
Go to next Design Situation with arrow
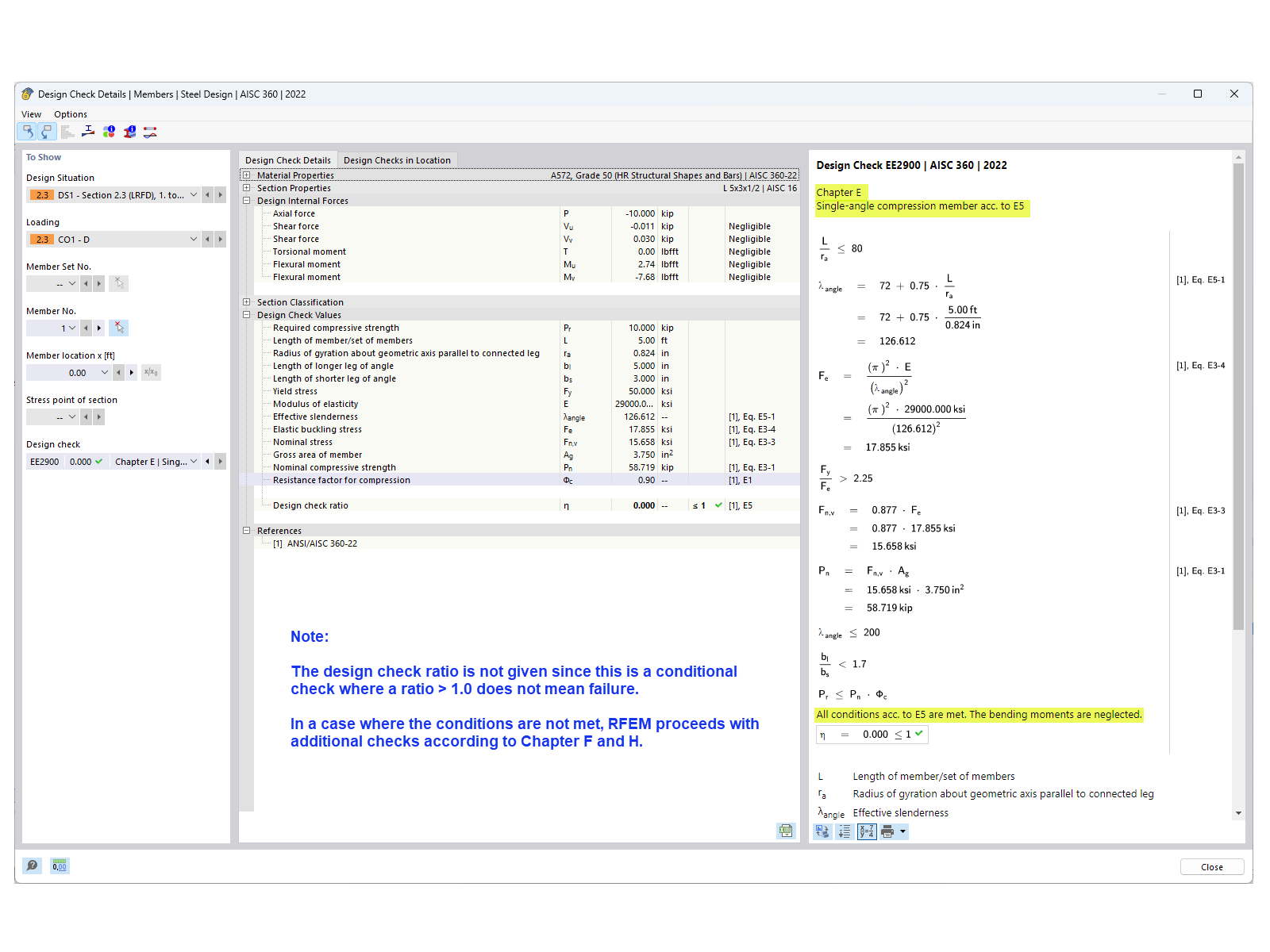coord(221,194)
